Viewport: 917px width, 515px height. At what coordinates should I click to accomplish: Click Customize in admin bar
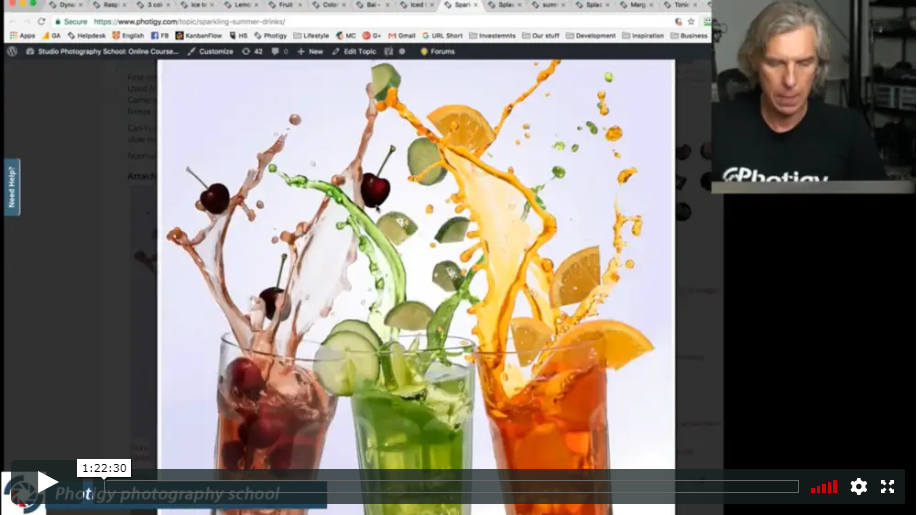point(211,51)
